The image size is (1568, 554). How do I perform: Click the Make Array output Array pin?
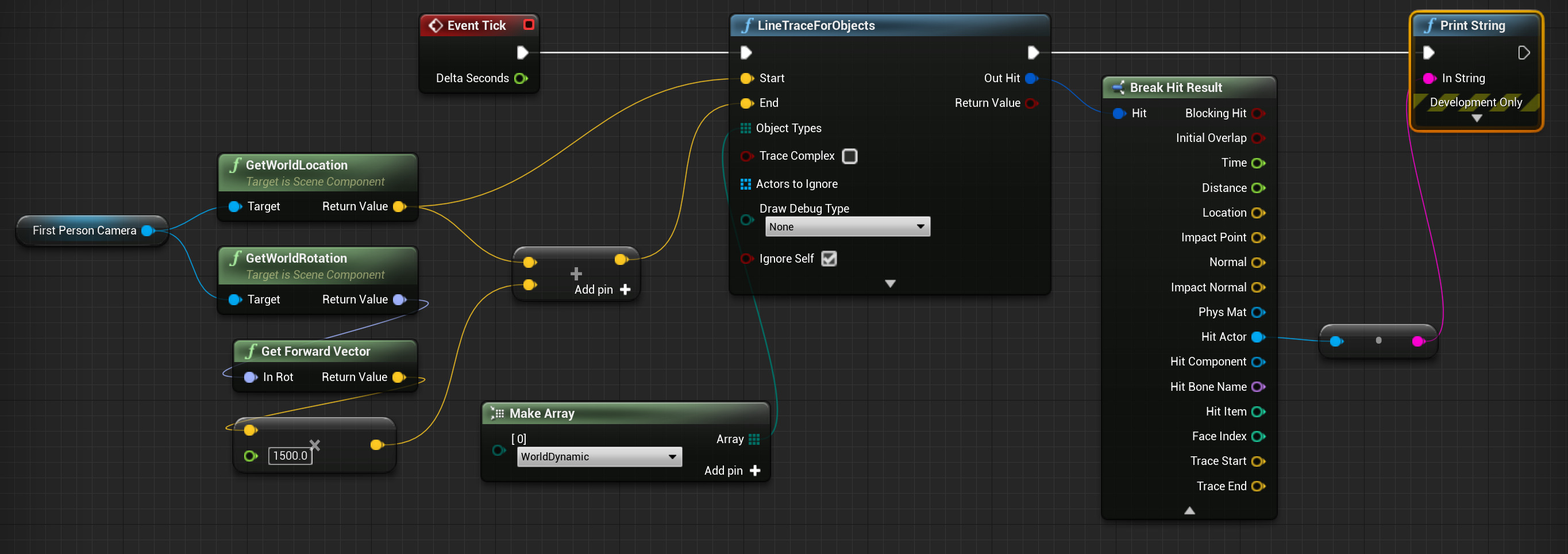tap(754, 439)
